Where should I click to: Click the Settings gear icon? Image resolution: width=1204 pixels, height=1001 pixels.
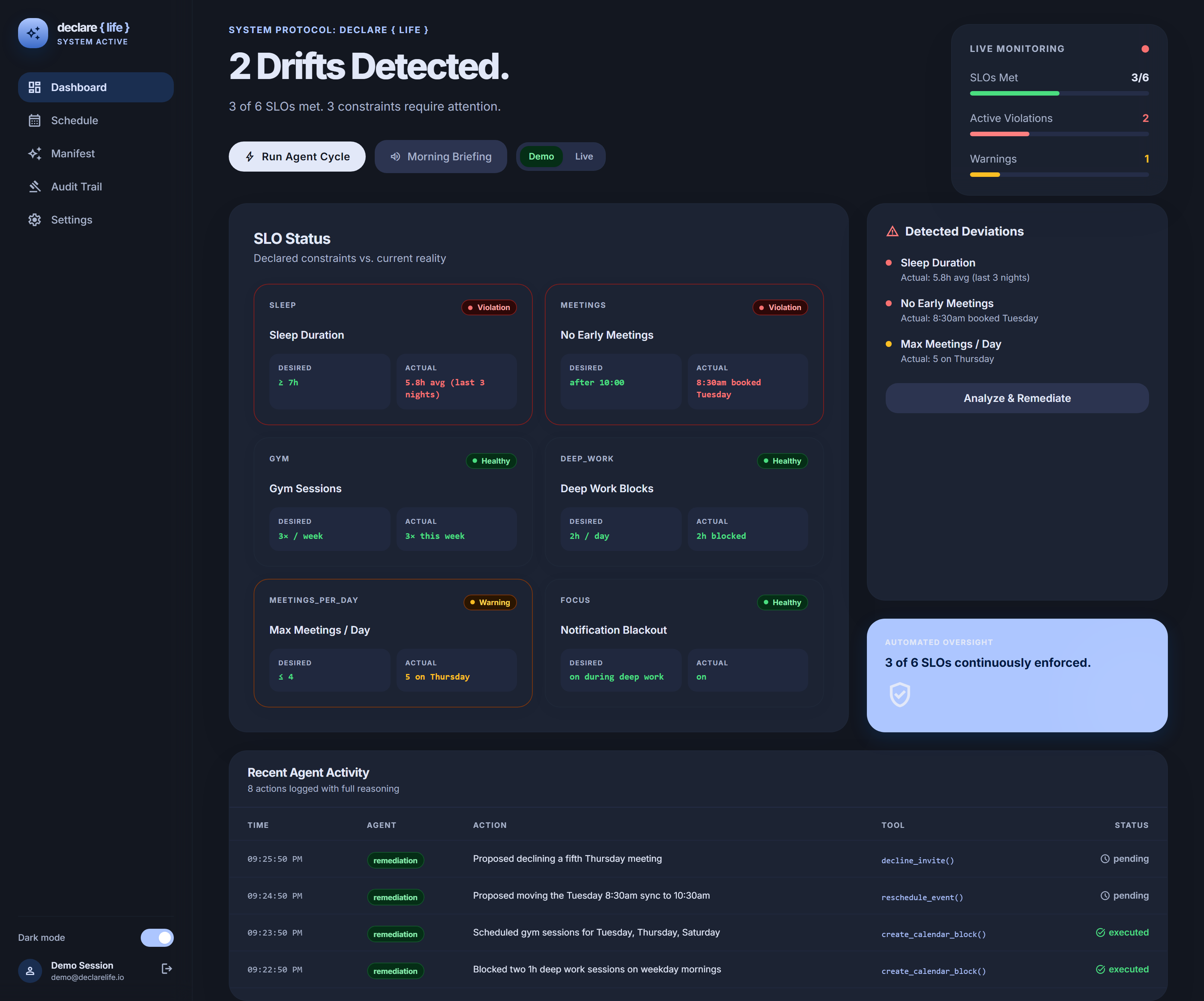pyautogui.click(x=34, y=220)
